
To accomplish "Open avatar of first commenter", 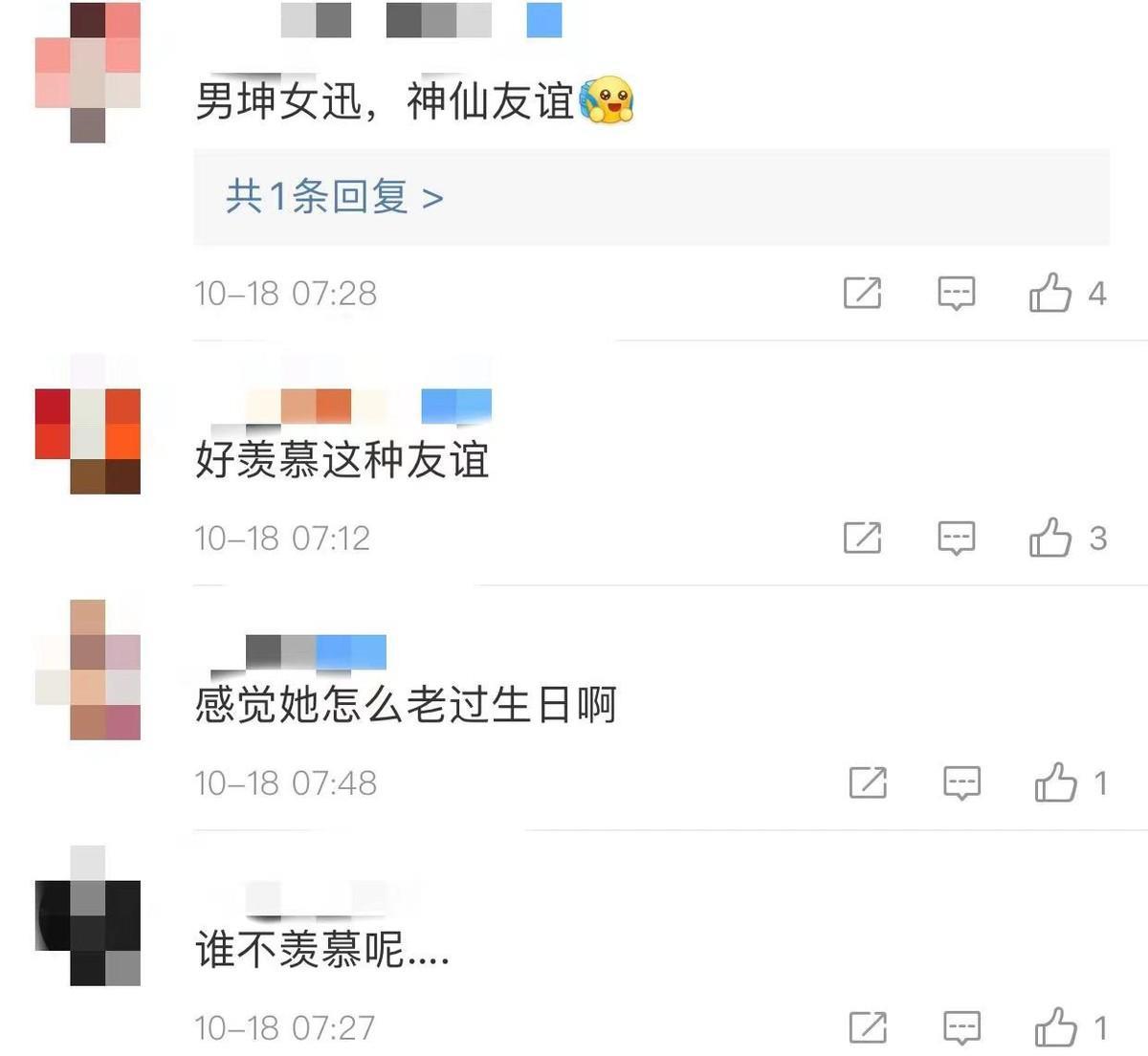I will coord(88,73).
